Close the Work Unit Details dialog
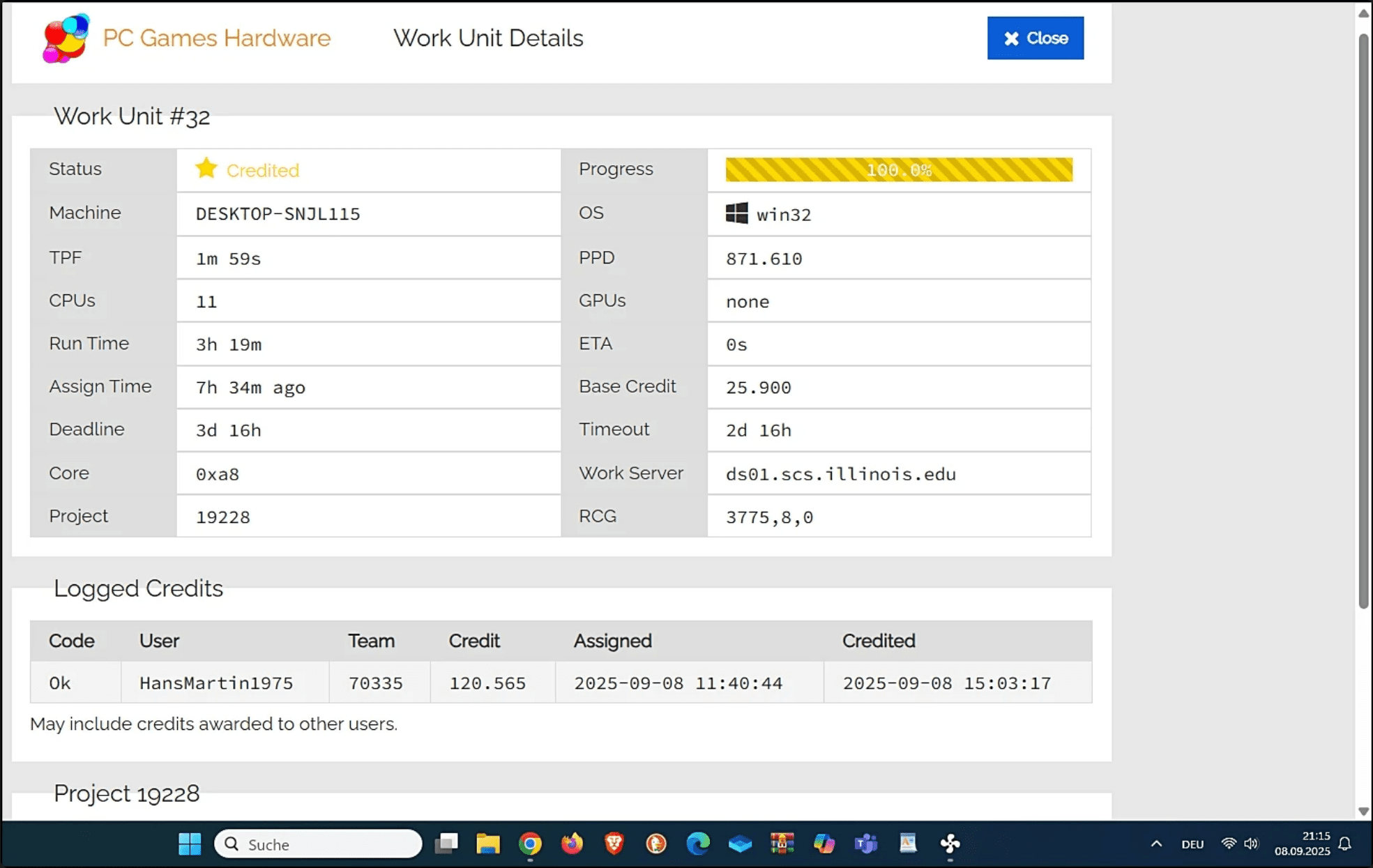 (1035, 38)
